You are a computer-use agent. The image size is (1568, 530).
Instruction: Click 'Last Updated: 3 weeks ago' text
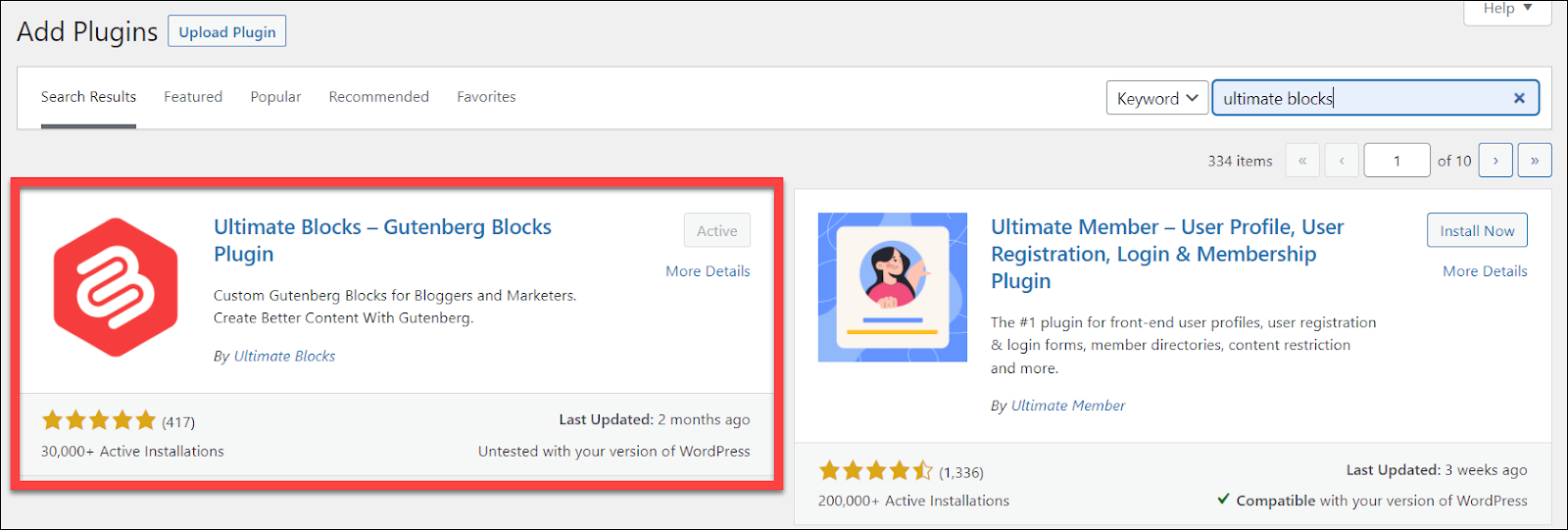(1437, 470)
